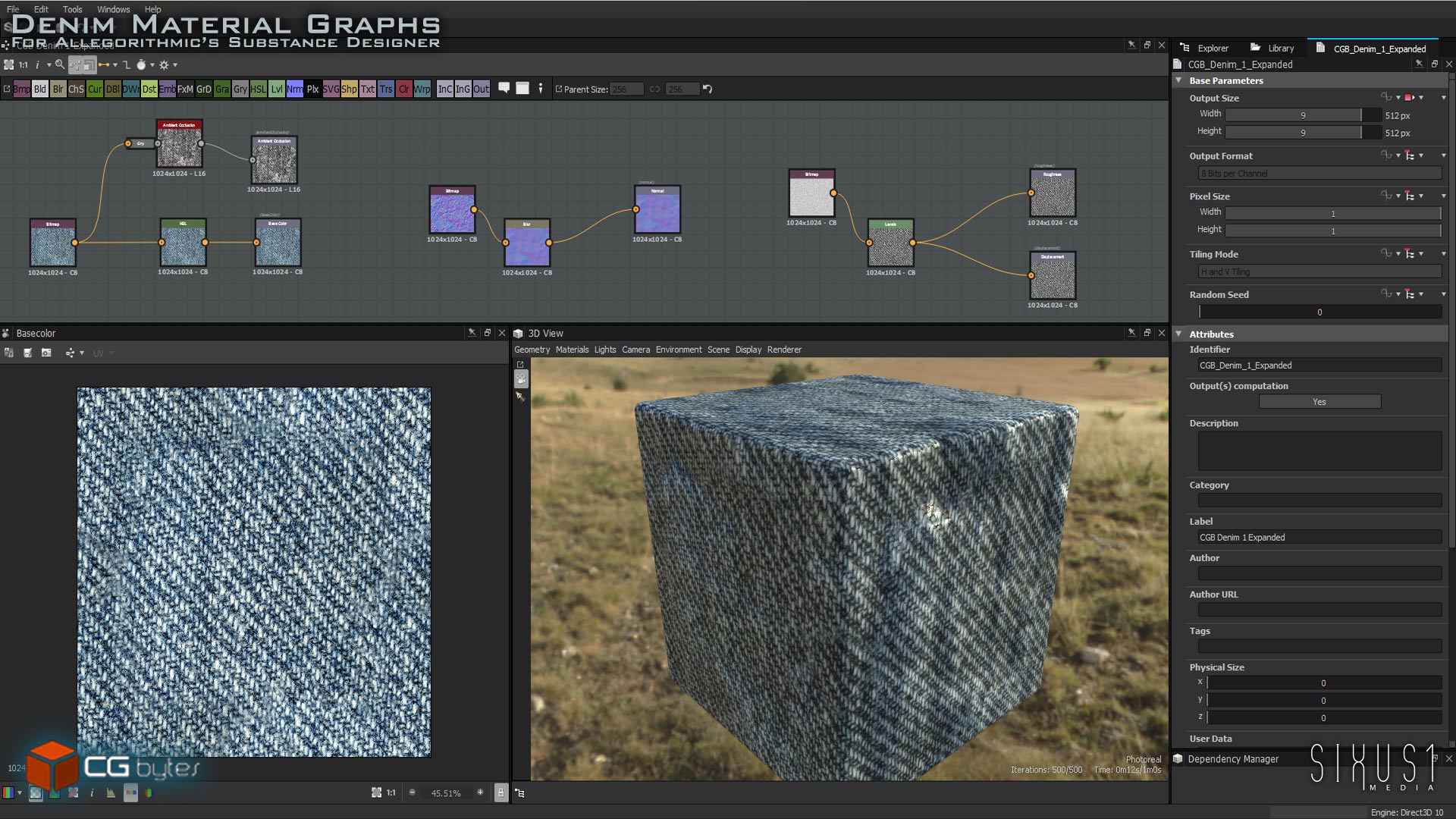Image resolution: width=1456 pixels, height=819 pixels.
Task: Add a Text node from the Txt button
Action: pyautogui.click(x=367, y=89)
